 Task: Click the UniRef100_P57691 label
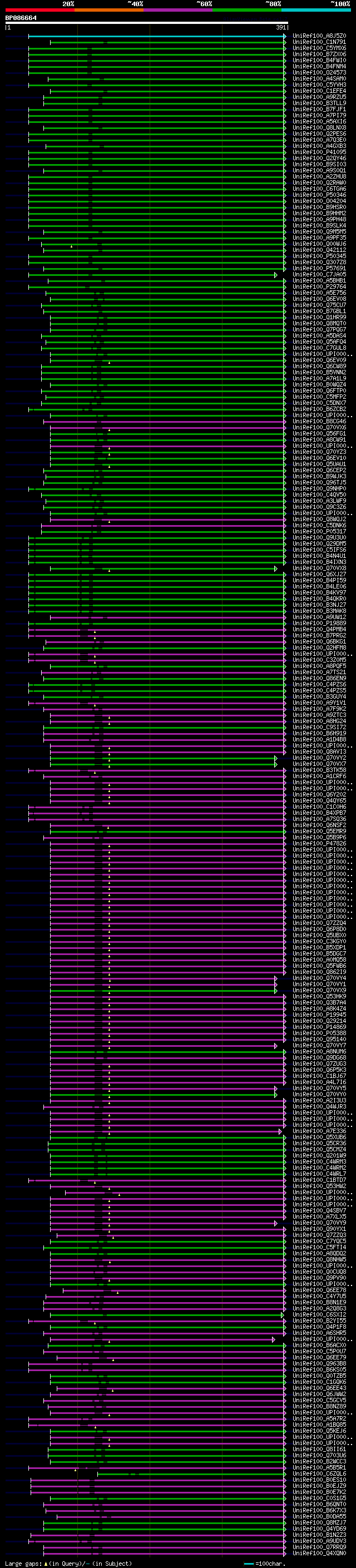(319, 269)
